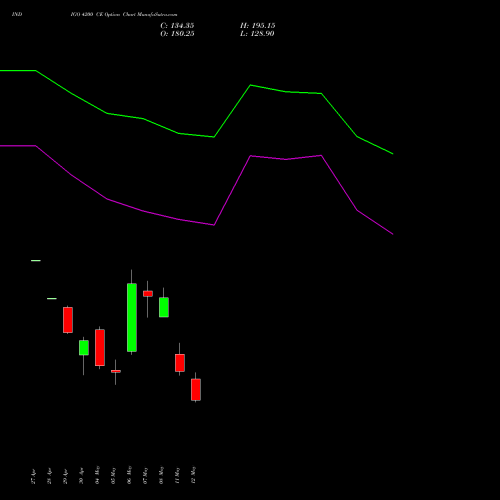Select the tall green candlestick for 06 May
This screenshot has height=500, width=500.
point(132,317)
